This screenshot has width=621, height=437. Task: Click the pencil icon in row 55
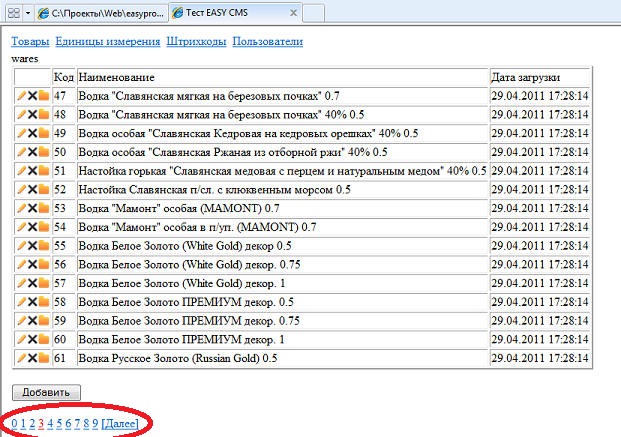coord(21,246)
